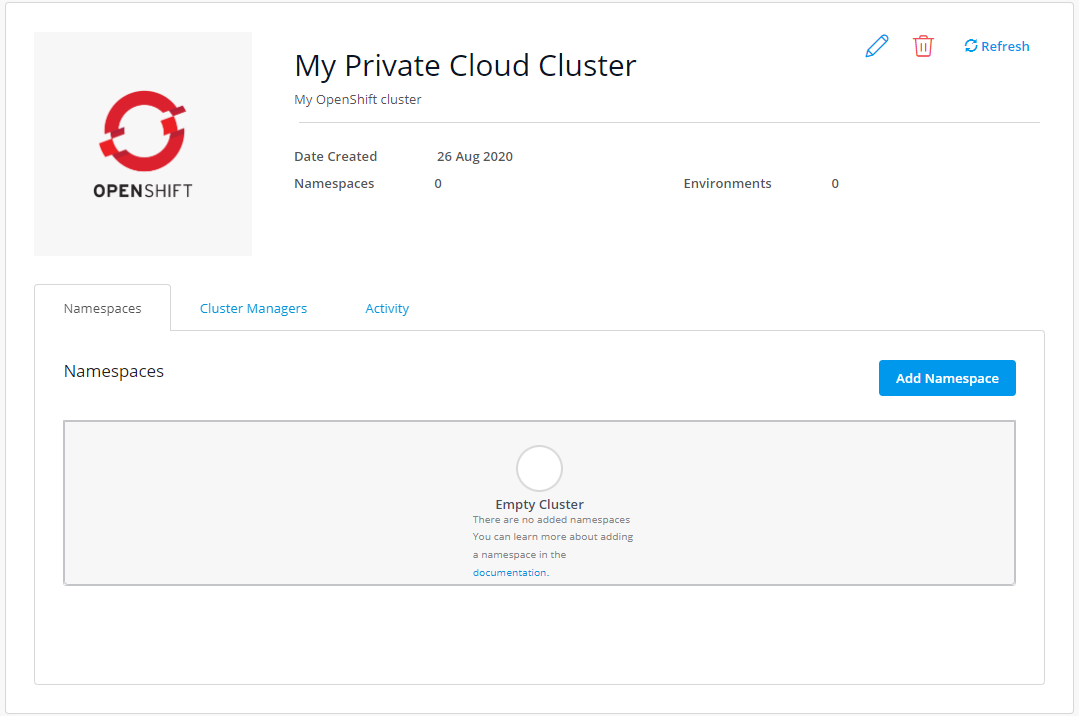Click the Empty Cluster heading text
This screenshot has width=1079, height=716.
pos(539,504)
